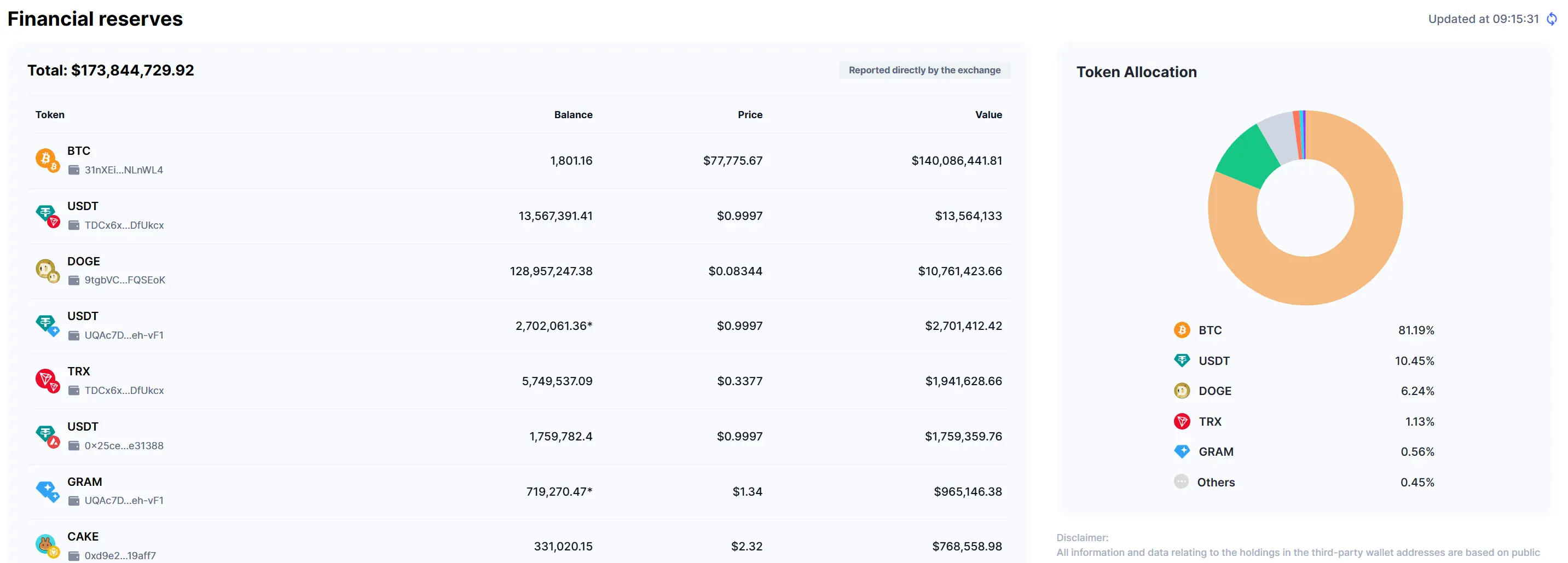Open DOGE wallet address 9tgbVC...FQSEoK
This screenshot has height=563, width=1568.
click(x=125, y=280)
